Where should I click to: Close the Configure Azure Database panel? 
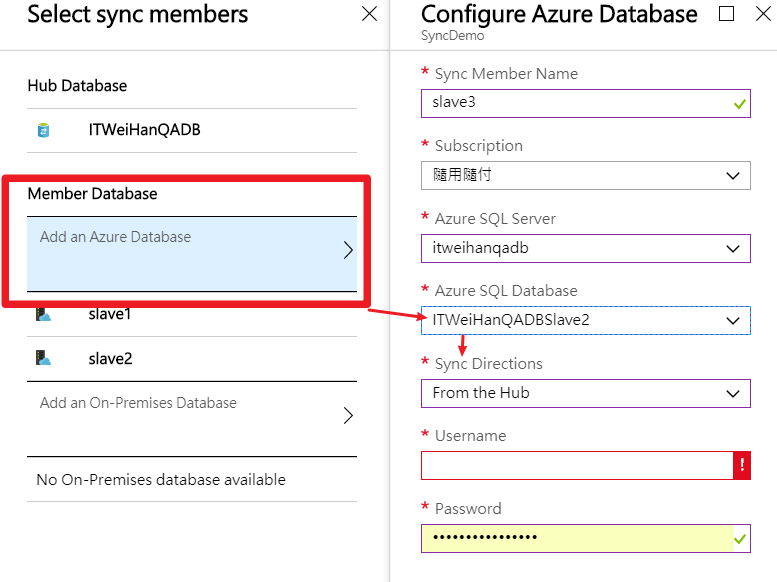pos(764,13)
